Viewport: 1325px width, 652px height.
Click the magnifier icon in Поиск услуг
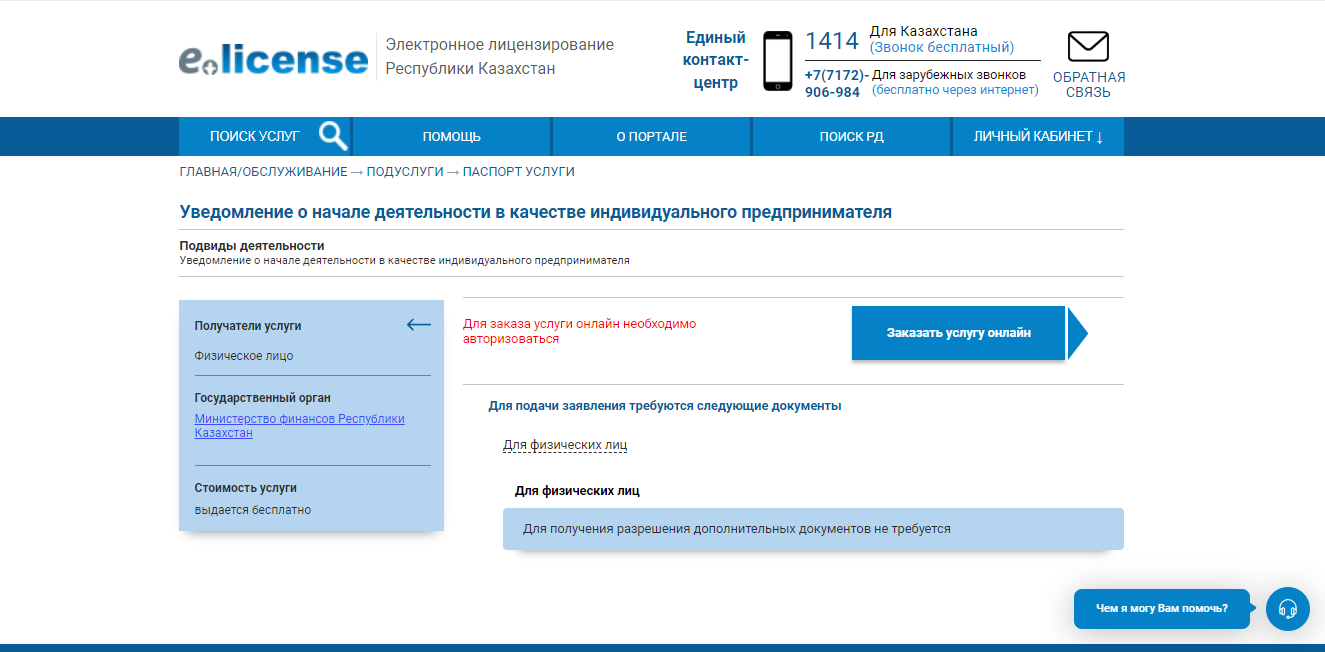333,136
